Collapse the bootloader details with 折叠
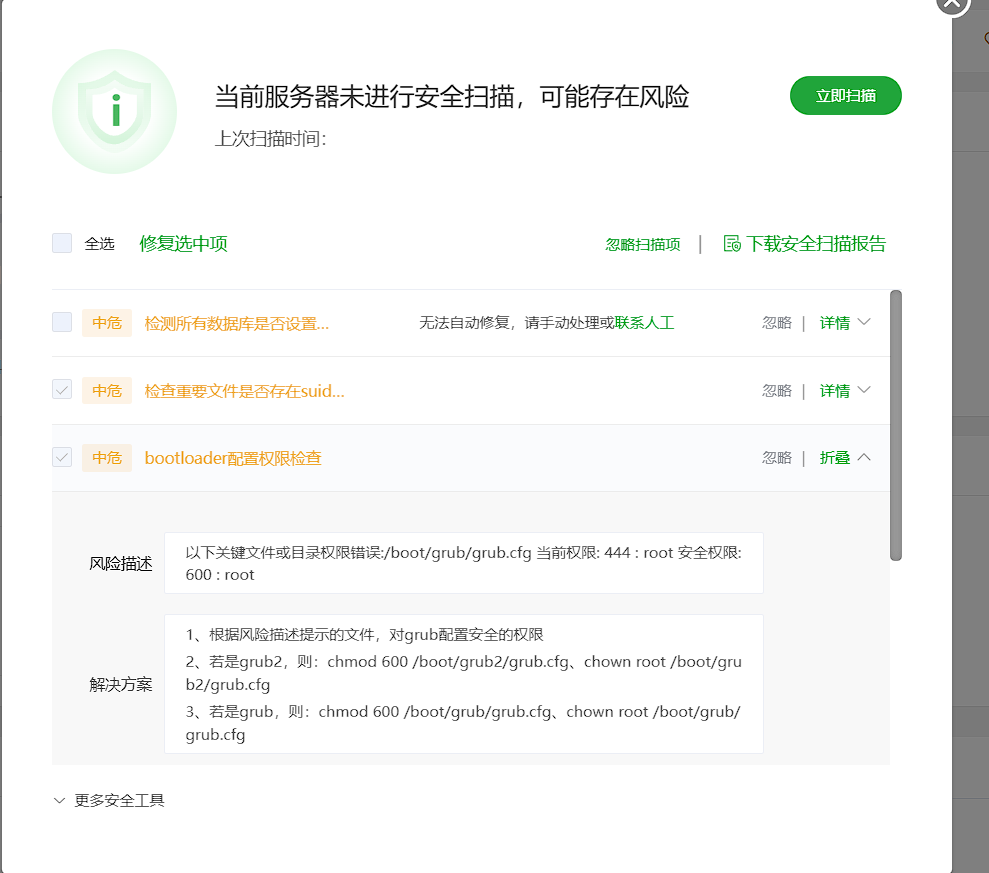 (x=844, y=458)
